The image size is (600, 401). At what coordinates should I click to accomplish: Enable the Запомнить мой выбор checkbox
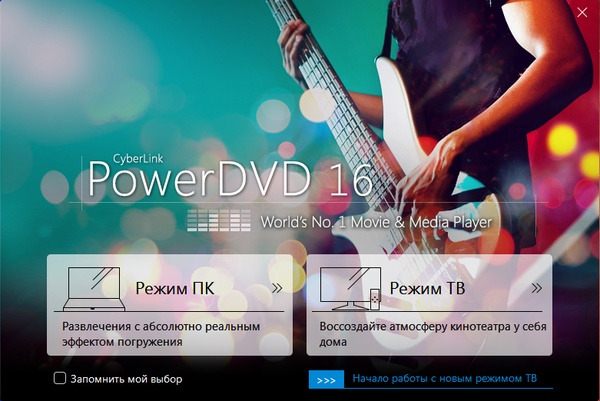click(60, 379)
